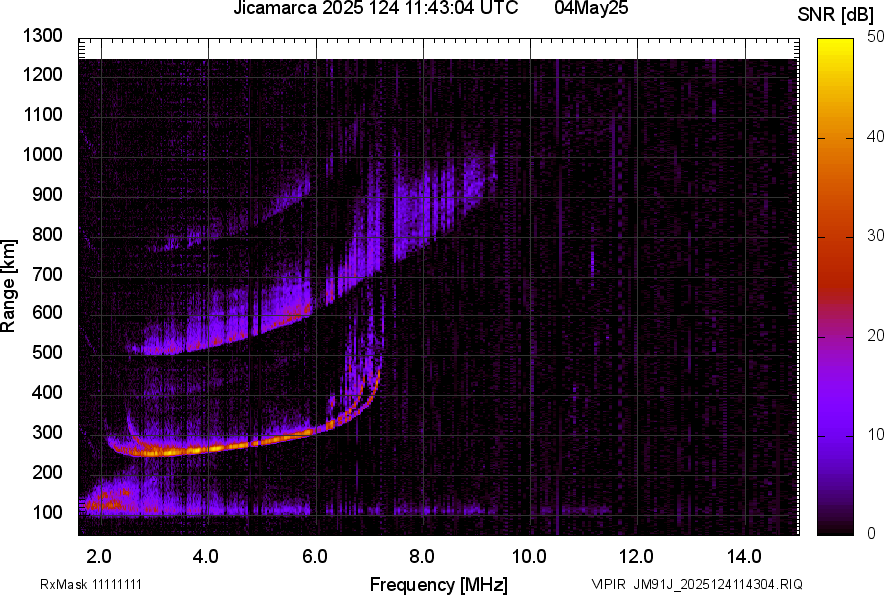Click the 6.0 frequency tick label

pos(314,557)
